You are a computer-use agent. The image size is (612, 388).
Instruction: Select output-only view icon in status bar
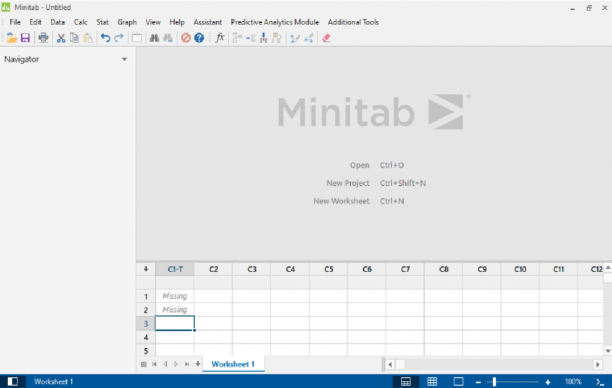click(459, 381)
